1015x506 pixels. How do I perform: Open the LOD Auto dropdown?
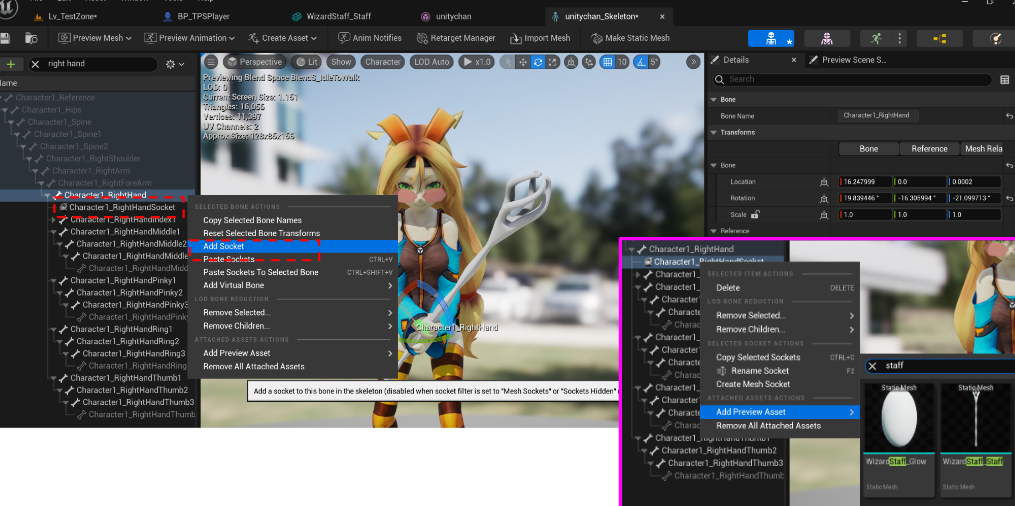click(x=430, y=62)
